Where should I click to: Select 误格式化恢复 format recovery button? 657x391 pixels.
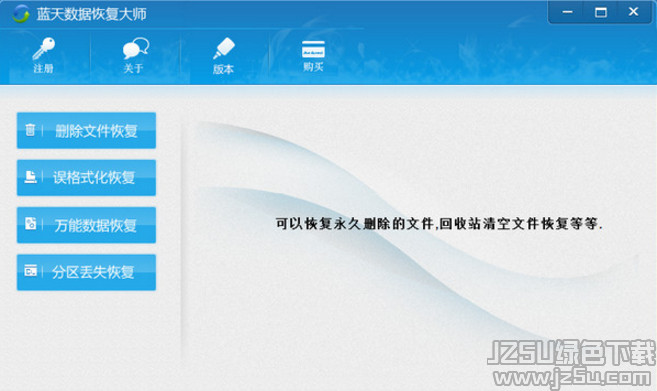pos(86,178)
